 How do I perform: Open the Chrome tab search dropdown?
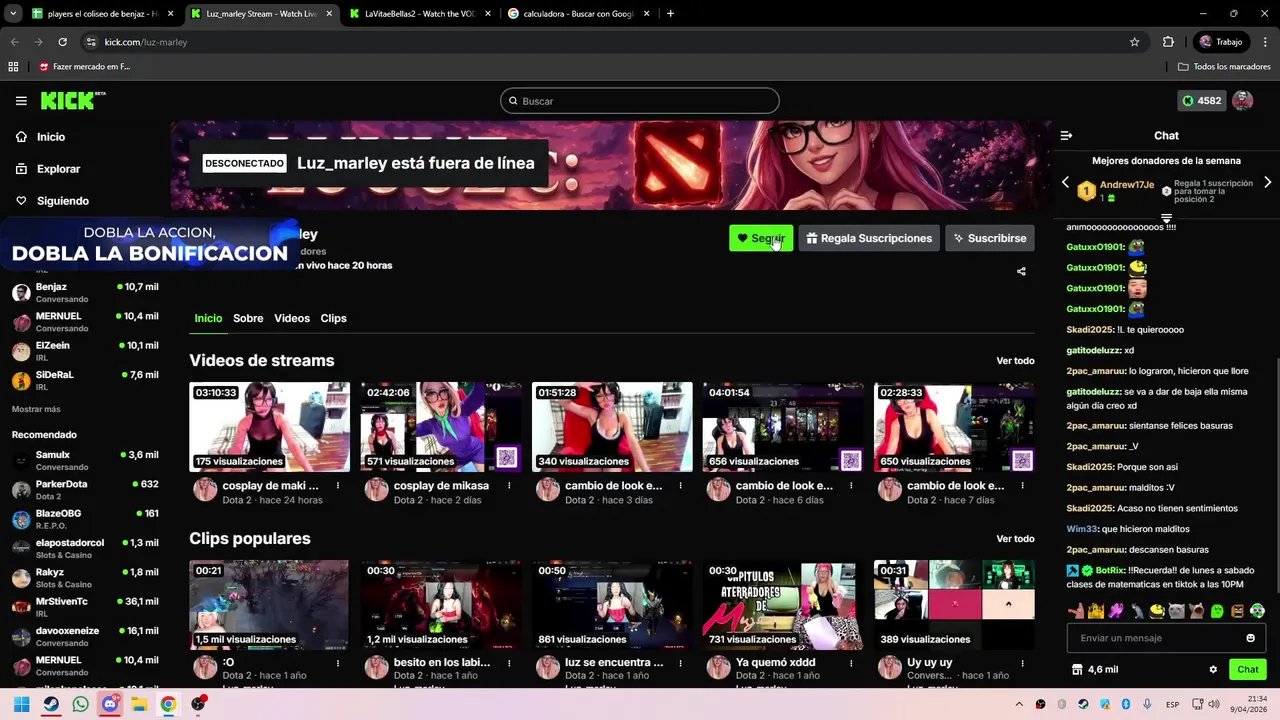(13, 14)
